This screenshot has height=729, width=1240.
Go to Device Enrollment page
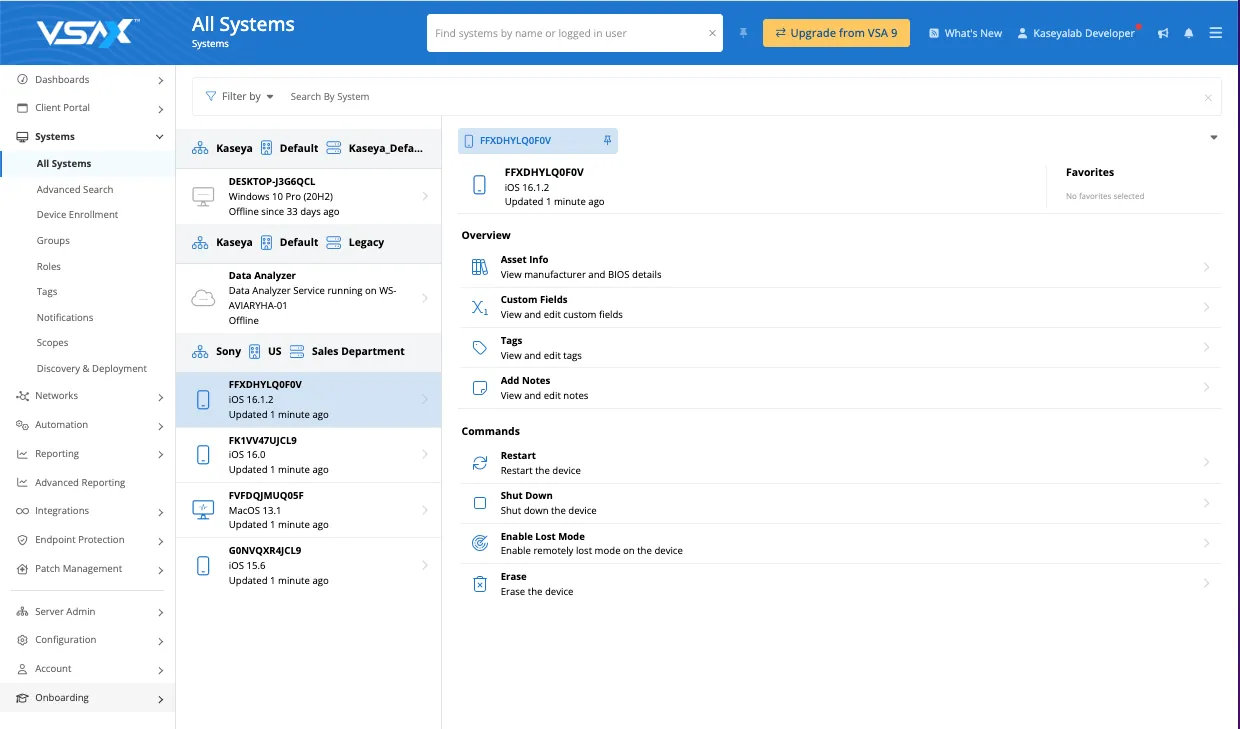click(x=77, y=215)
